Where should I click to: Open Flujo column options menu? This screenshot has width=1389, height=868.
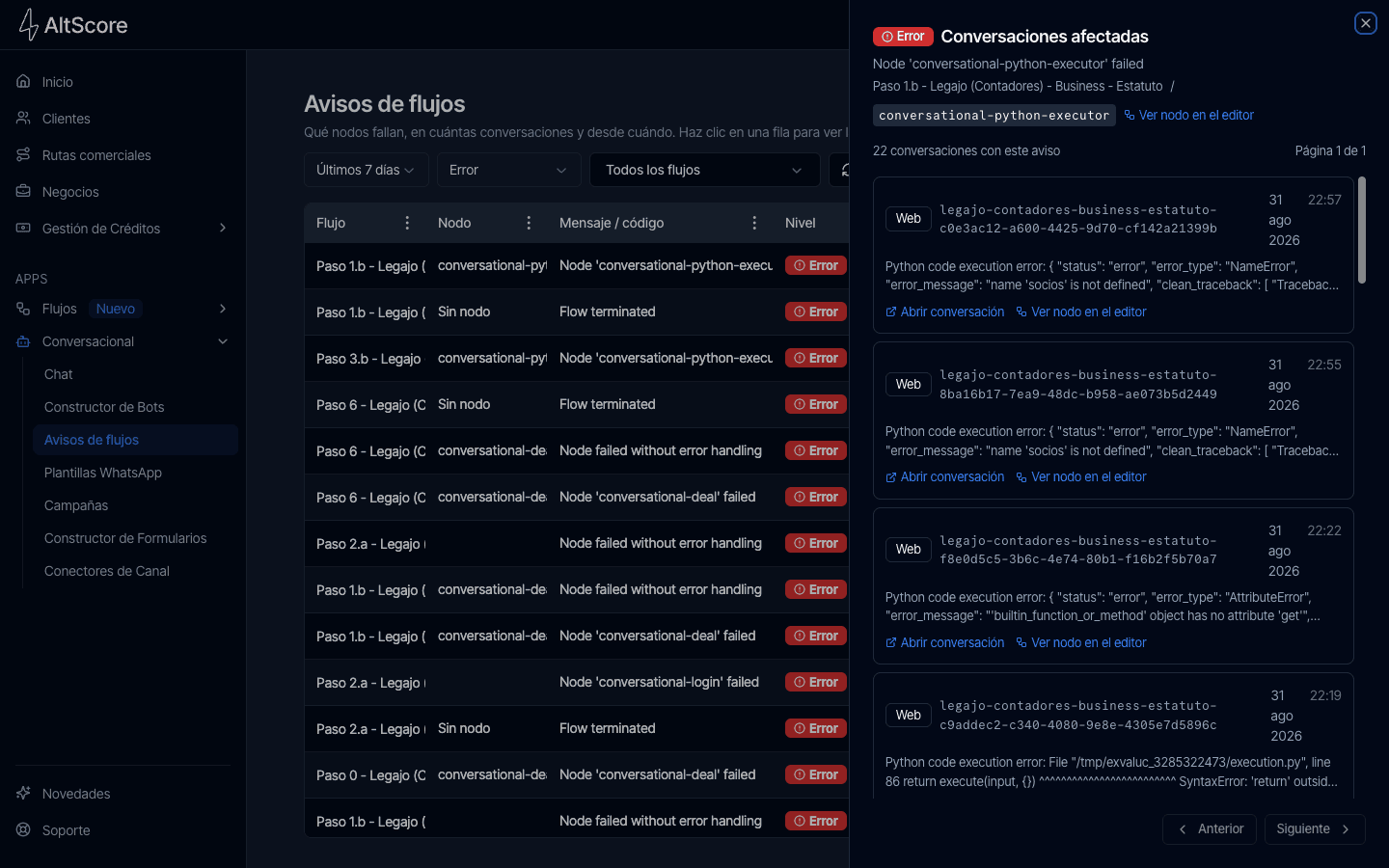[407, 223]
